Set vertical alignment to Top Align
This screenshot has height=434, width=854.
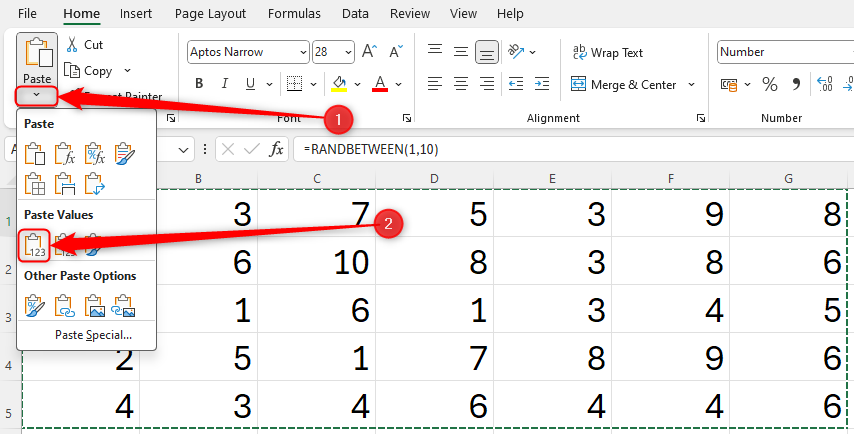[435, 52]
